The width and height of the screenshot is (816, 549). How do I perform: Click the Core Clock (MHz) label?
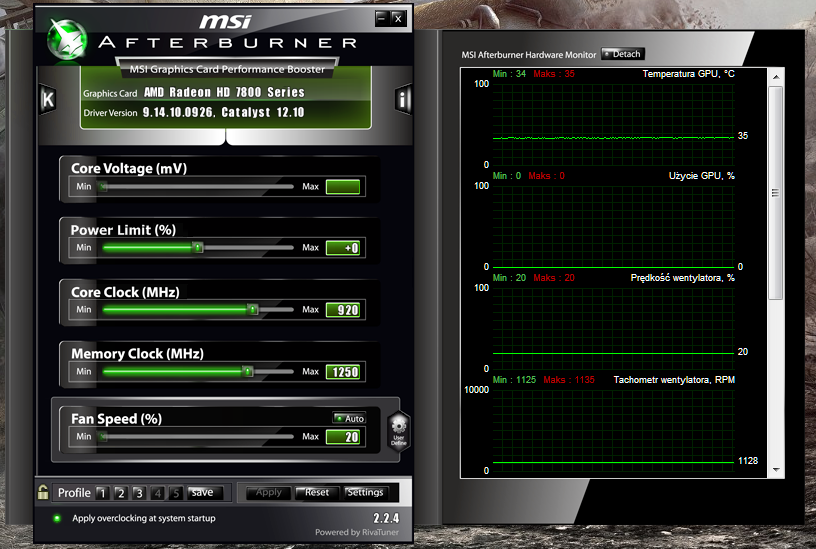(x=125, y=292)
